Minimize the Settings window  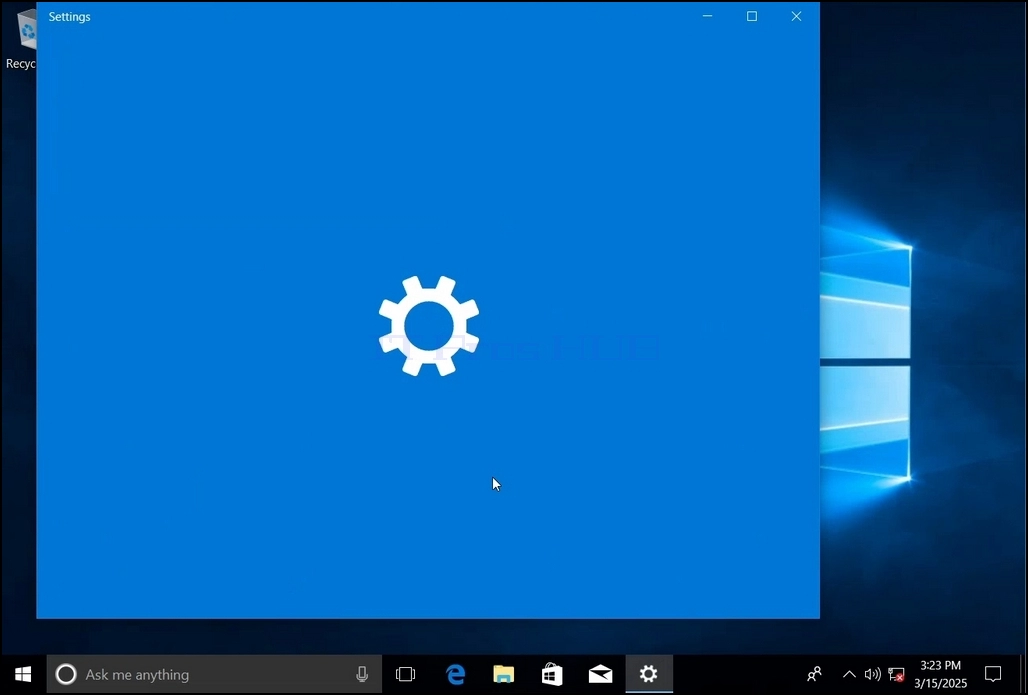pyautogui.click(x=707, y=16)
